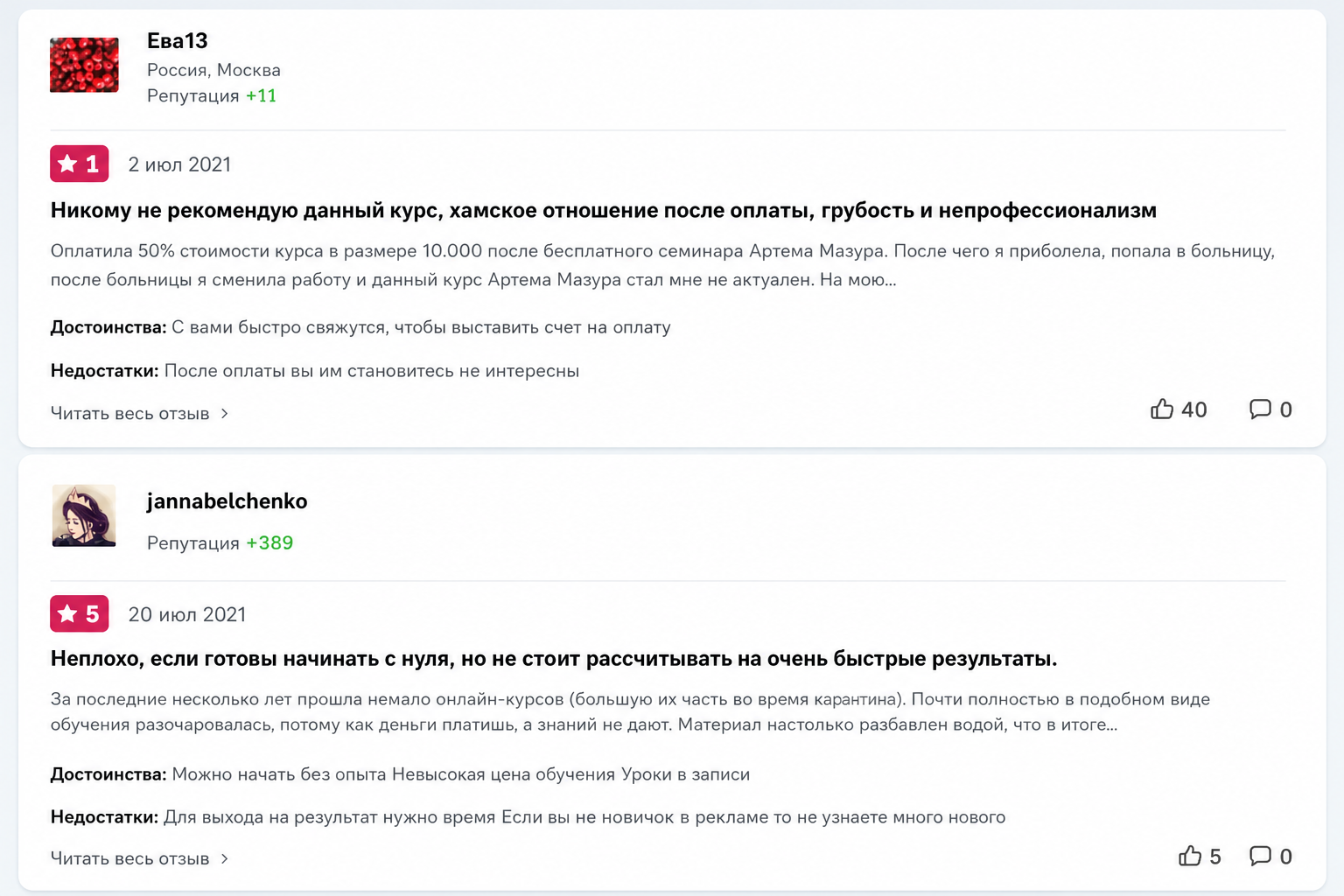Screen dimensions: 1344x896
Task: Open jannabelchenko's avatar picture
Action: 84,515
